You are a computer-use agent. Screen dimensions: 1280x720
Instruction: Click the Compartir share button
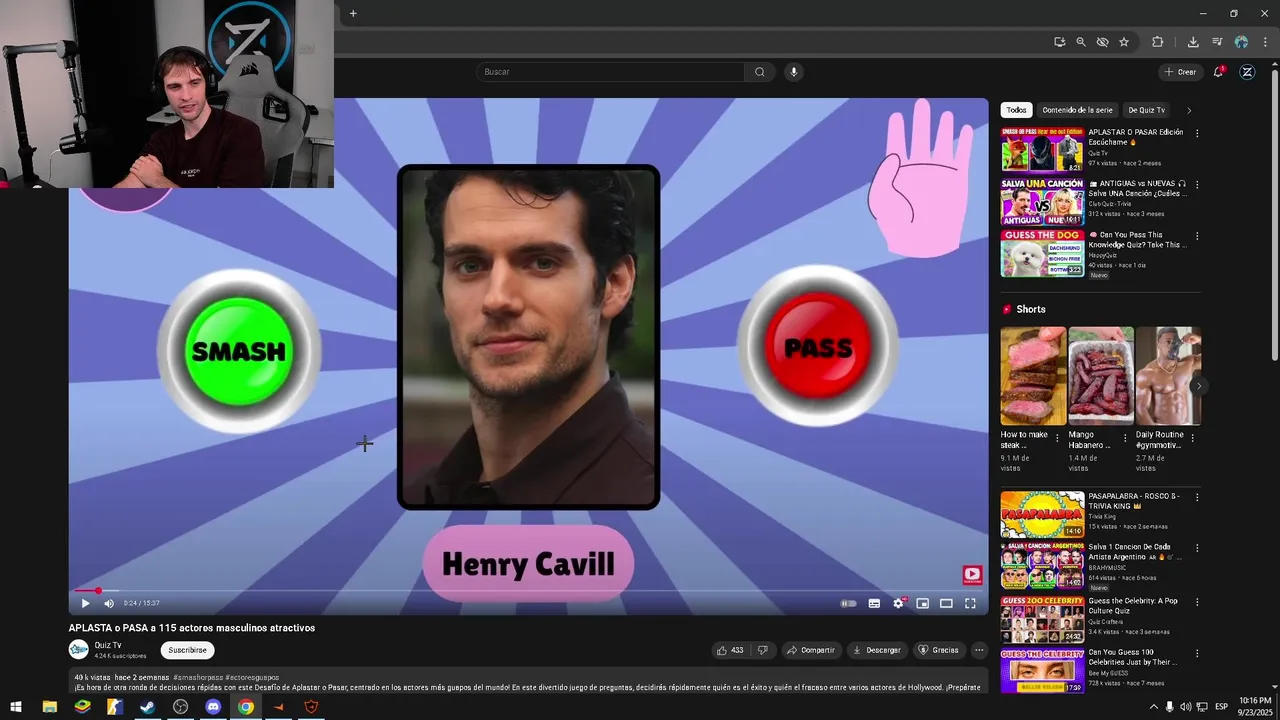coord(810,650)
